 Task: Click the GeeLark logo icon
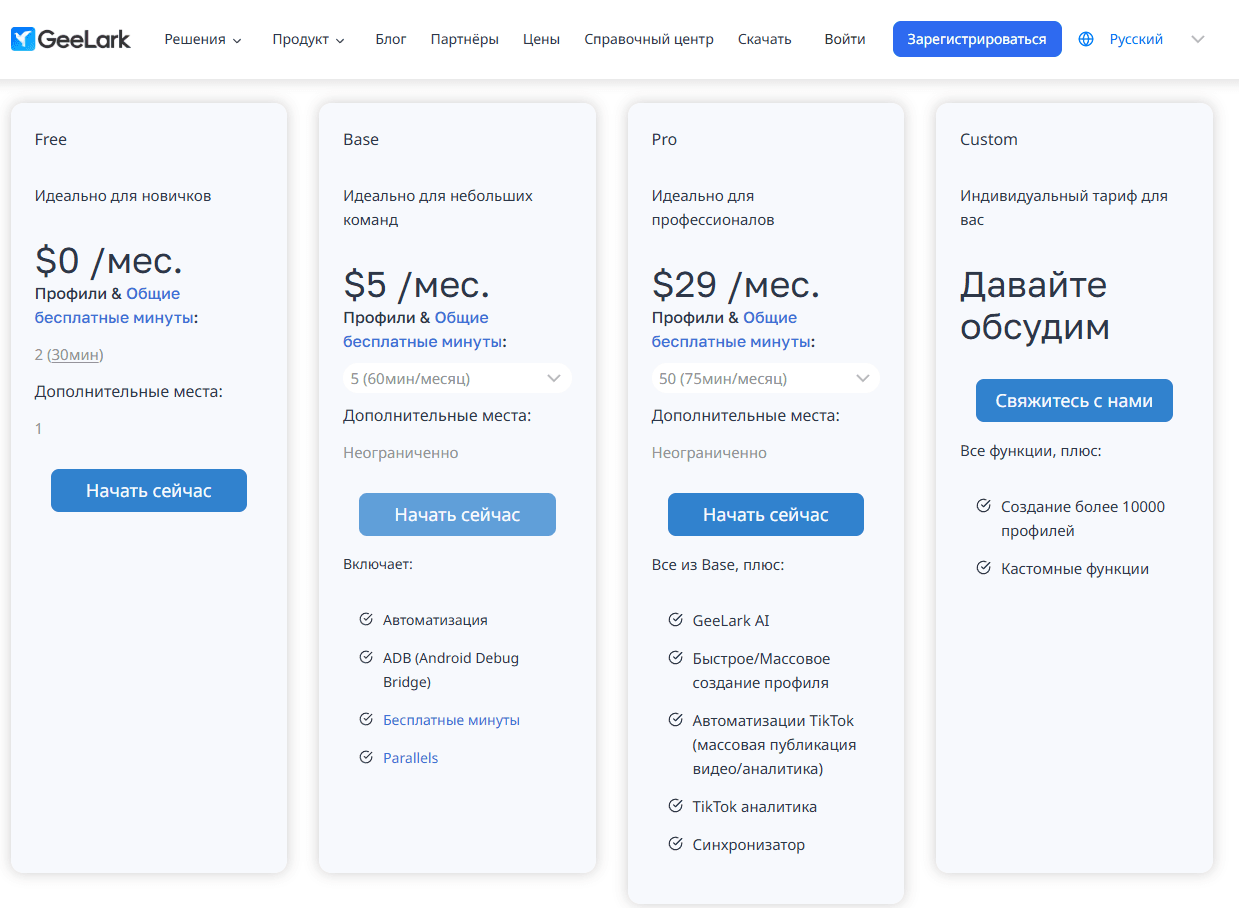tap(23, 39)
